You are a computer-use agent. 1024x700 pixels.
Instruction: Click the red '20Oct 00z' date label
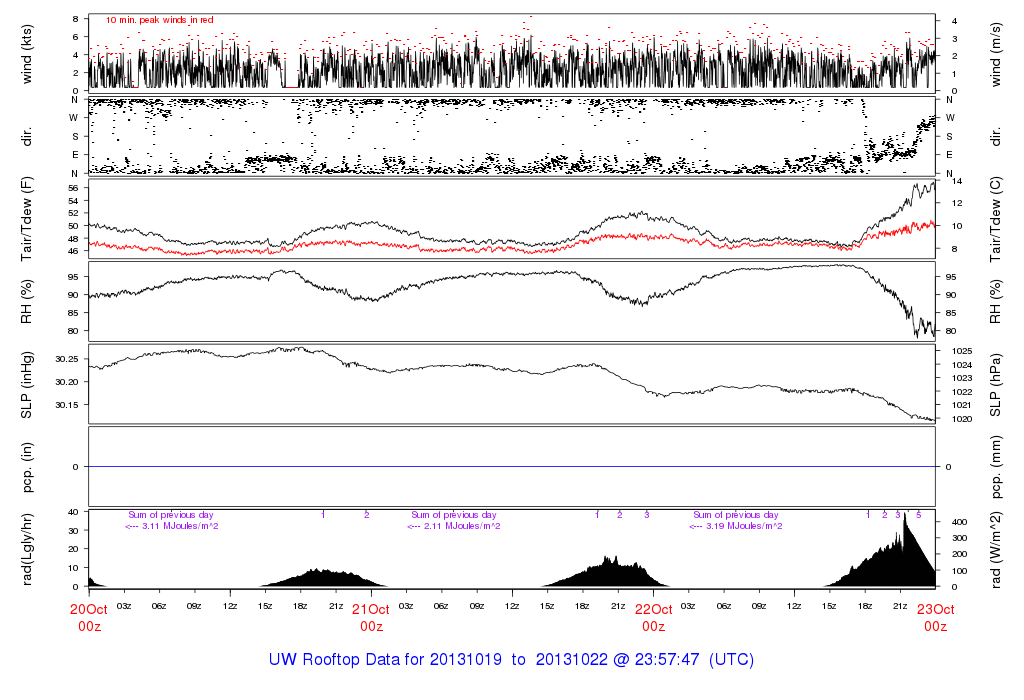click(89, 617)
